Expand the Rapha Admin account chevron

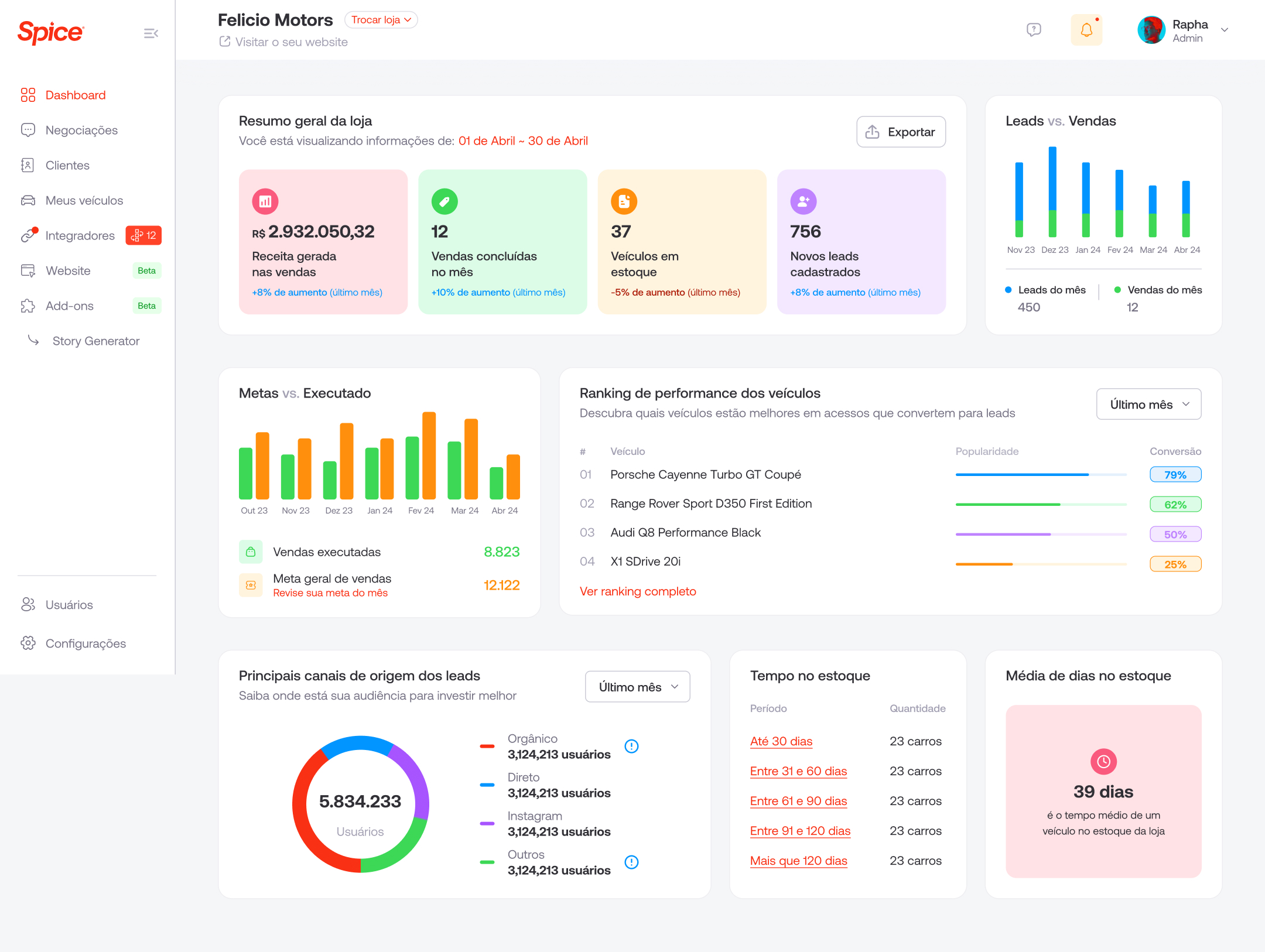tap(1225, 30)
